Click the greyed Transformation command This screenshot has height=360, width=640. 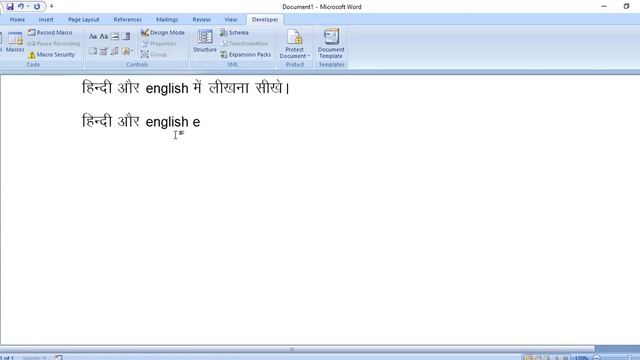[x=244, y=43]
